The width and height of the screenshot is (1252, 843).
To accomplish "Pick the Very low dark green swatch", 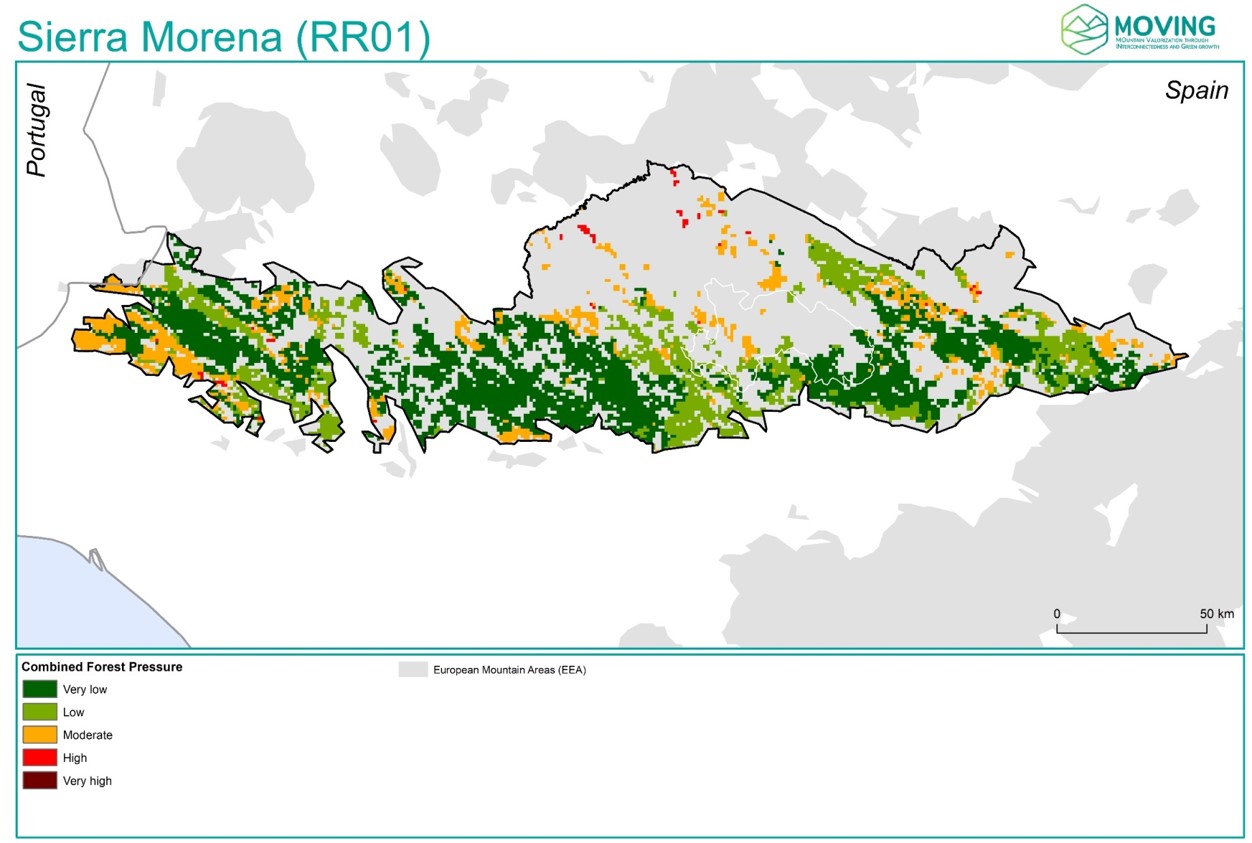I will 40,689.
